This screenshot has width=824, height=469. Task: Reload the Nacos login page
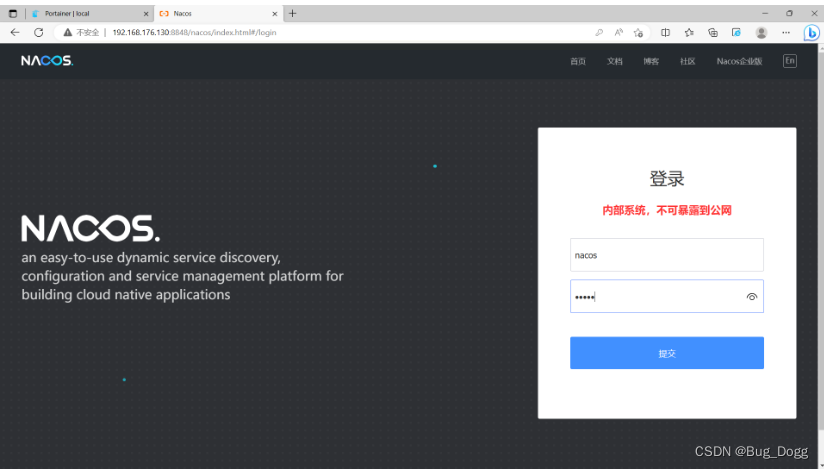(38, 33)
